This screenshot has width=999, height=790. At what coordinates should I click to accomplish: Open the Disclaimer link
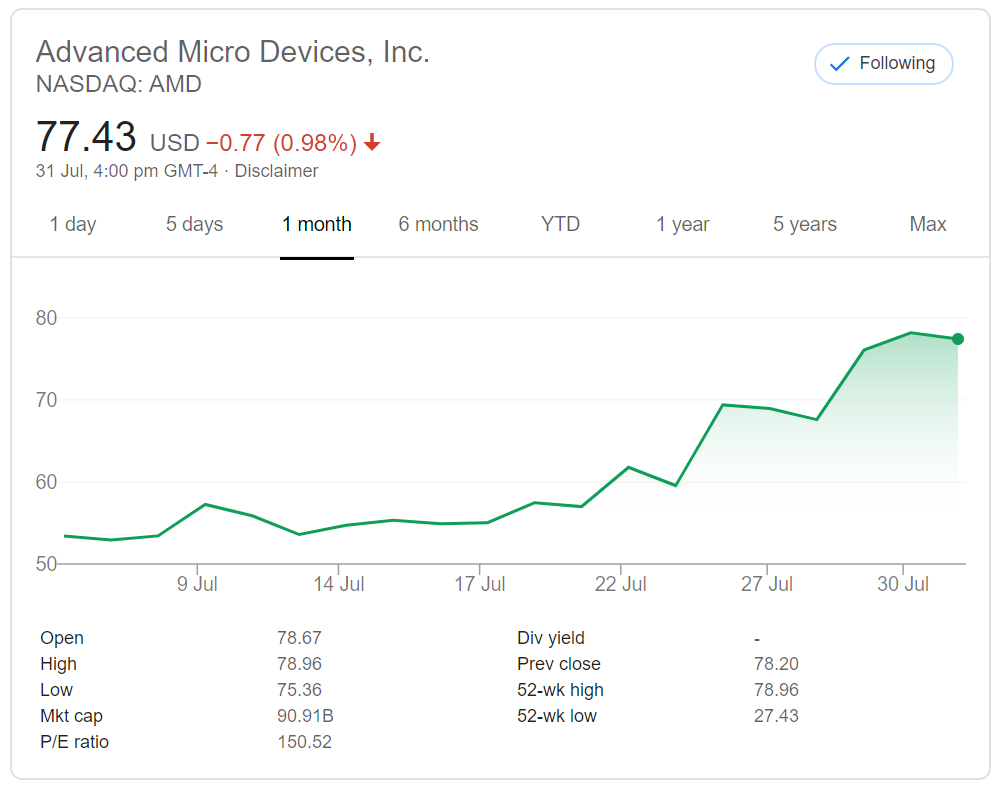277,170
